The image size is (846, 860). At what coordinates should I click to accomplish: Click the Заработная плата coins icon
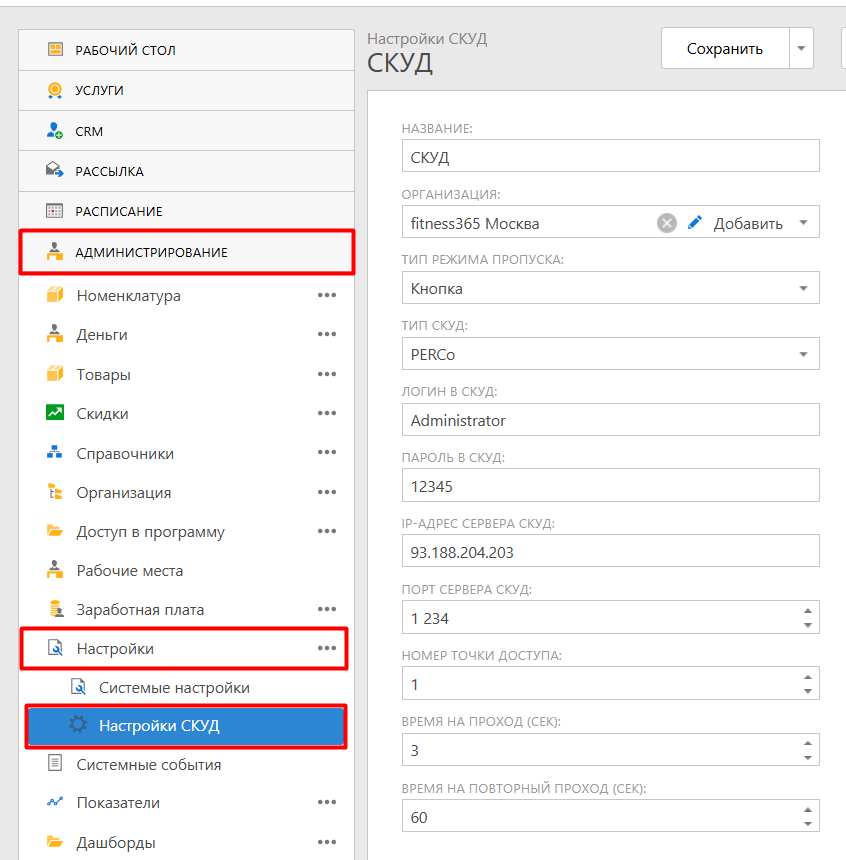(55, 609)
